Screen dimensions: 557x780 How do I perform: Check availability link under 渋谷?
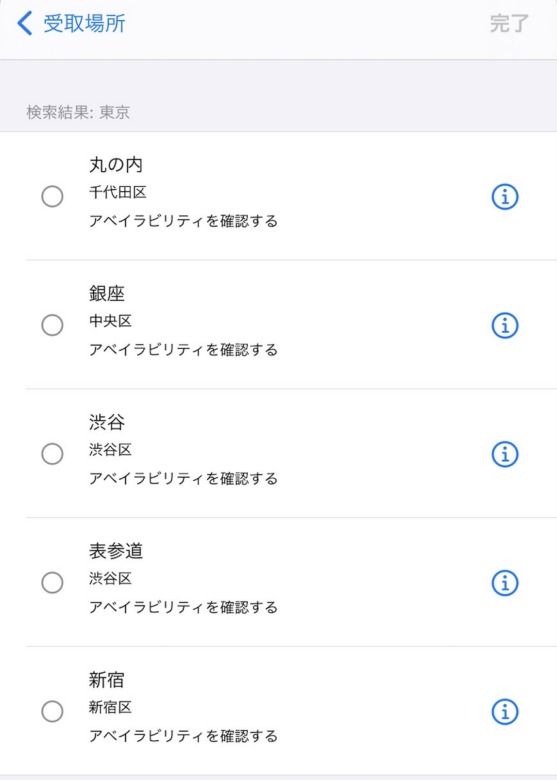coord(183,479)
